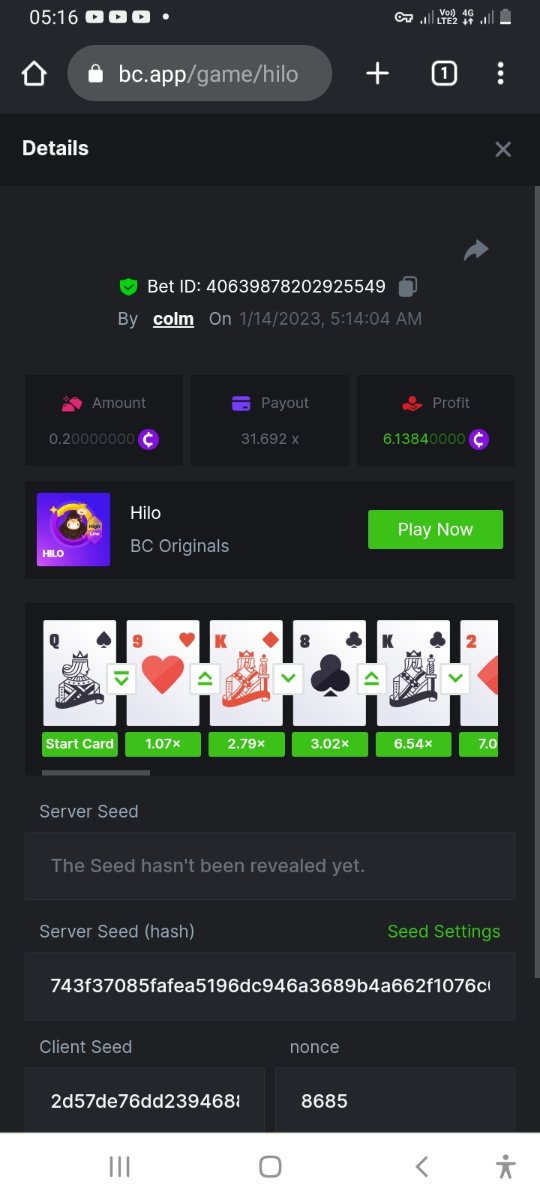Click the horizontal card list scrollbar
The image size is (540, 1200).
point(96,772)
